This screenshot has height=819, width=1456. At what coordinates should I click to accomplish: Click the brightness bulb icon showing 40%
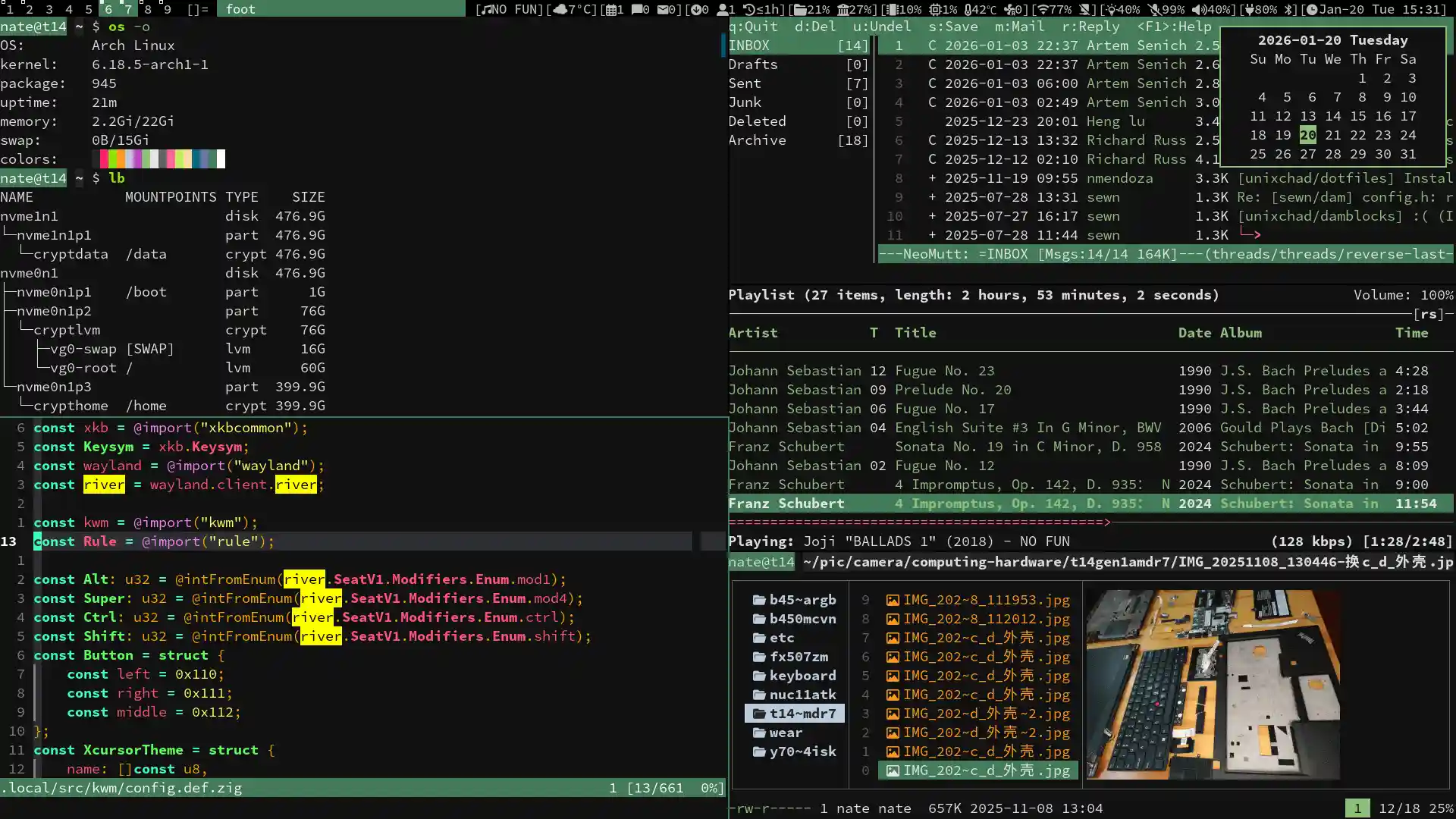coord(1111,9)
